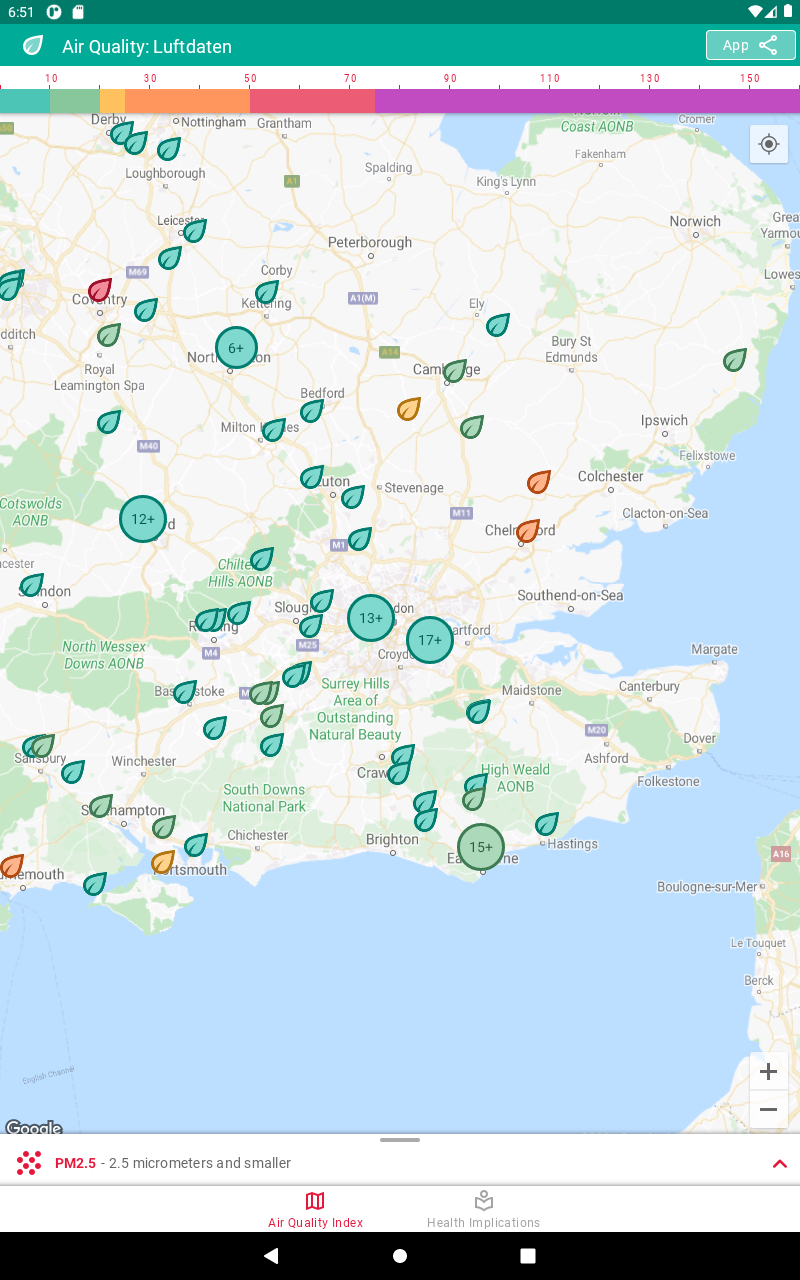The height and width of the screenshot is (1280, 800).
Task: Pull up the bottom sheet drag handle
Action: tap(400, 1139)
